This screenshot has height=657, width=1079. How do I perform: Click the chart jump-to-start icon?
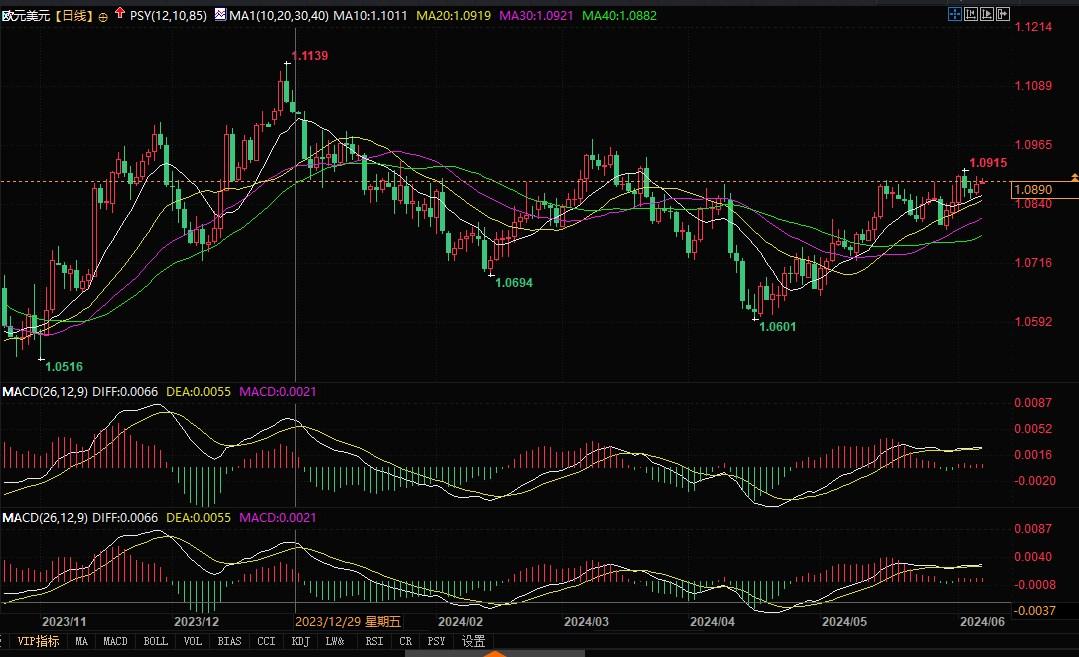coord(971,14)
